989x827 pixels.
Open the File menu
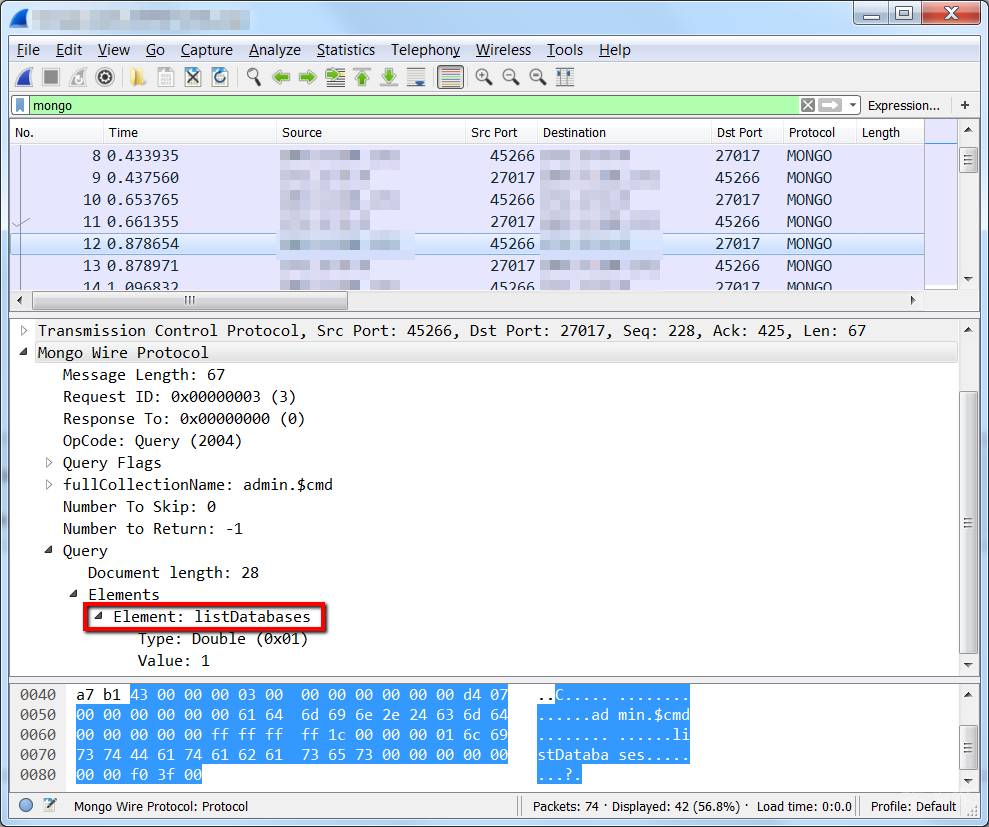tap(28, 50)
